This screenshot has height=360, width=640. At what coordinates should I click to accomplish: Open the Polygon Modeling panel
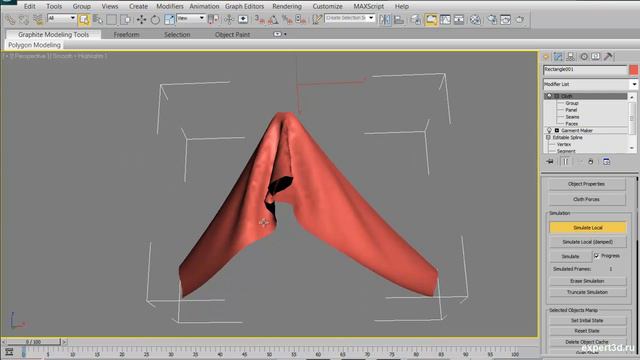[x=34, y=45]
